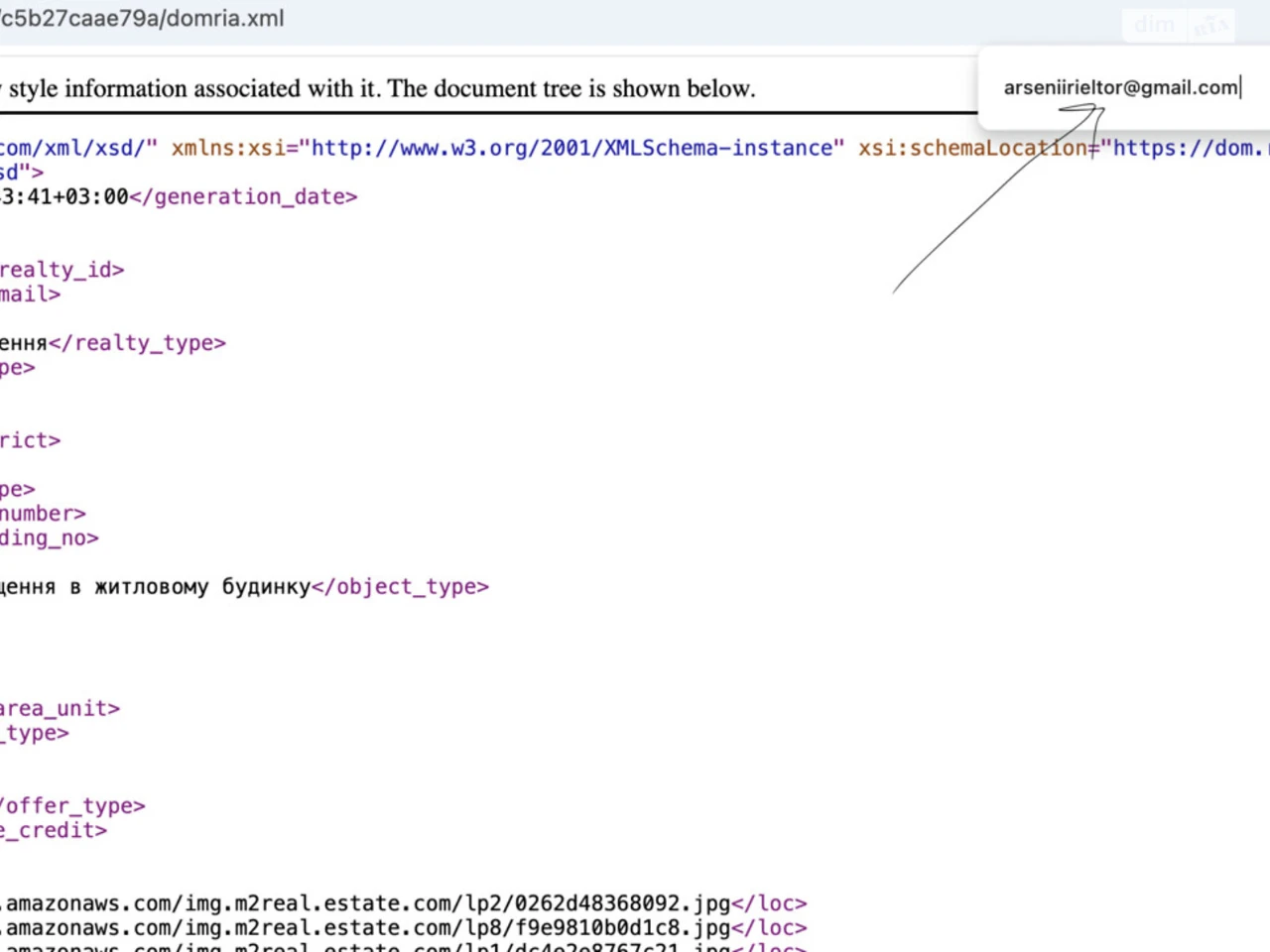Select the xsi:schemaLocation attribute name

point(972,148)
